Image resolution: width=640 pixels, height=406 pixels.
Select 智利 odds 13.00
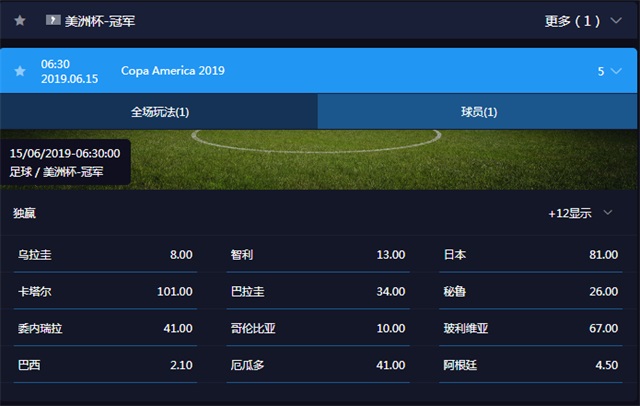click(x=318, y=255)
